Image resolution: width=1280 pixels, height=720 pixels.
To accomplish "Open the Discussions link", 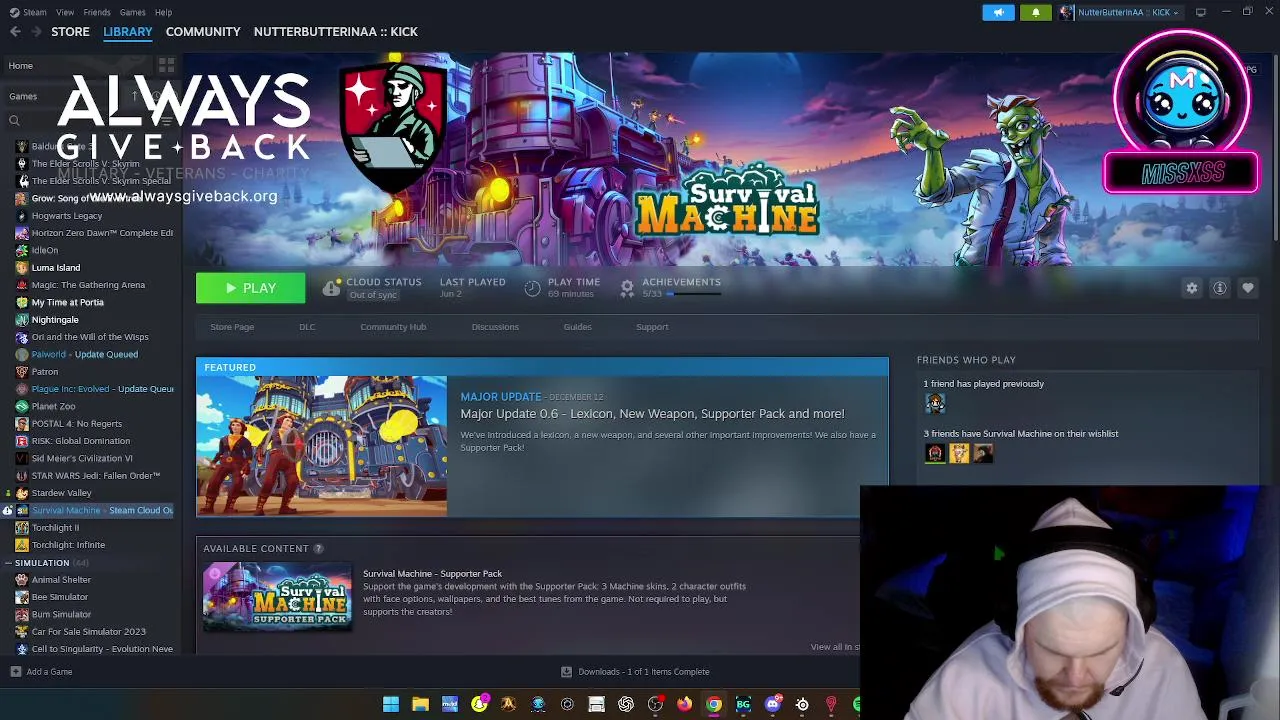I will [x=495, y=327].
